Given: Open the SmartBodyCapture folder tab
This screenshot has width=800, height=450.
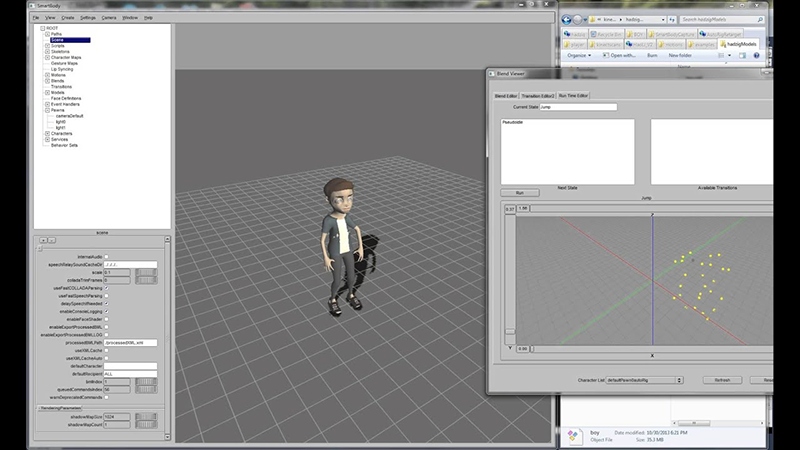Looking at the screenshot, I should click(x=671, y=34).
